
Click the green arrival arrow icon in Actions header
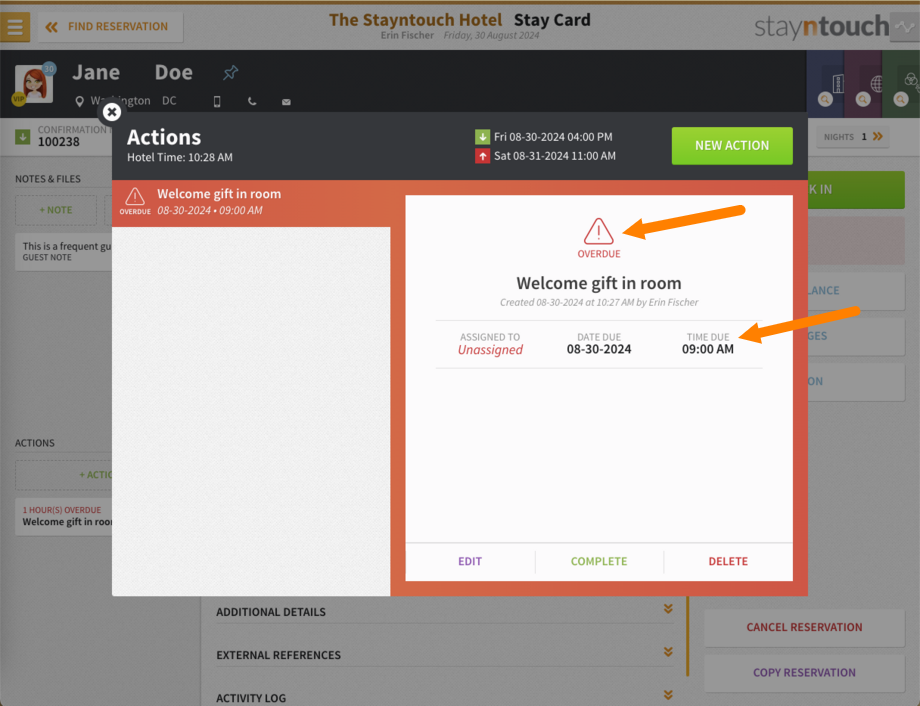pos(482,137)
